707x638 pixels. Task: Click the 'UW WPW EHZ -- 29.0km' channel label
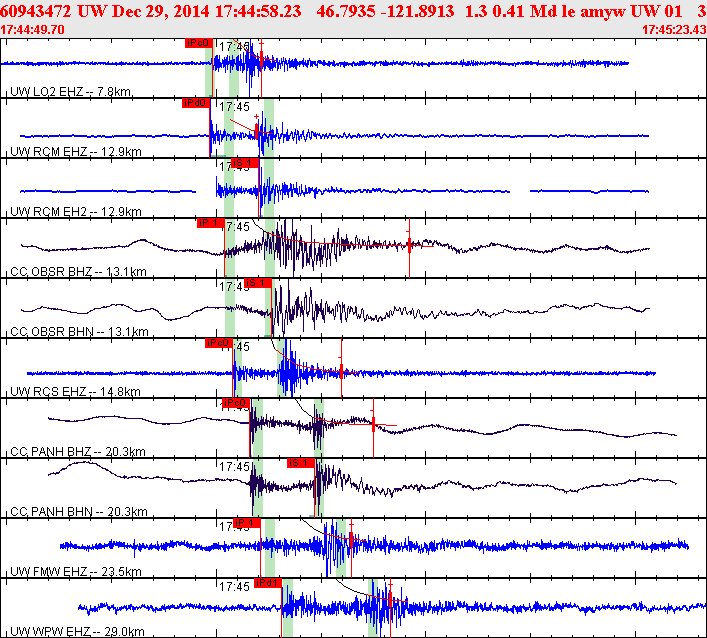pos(77,632)
